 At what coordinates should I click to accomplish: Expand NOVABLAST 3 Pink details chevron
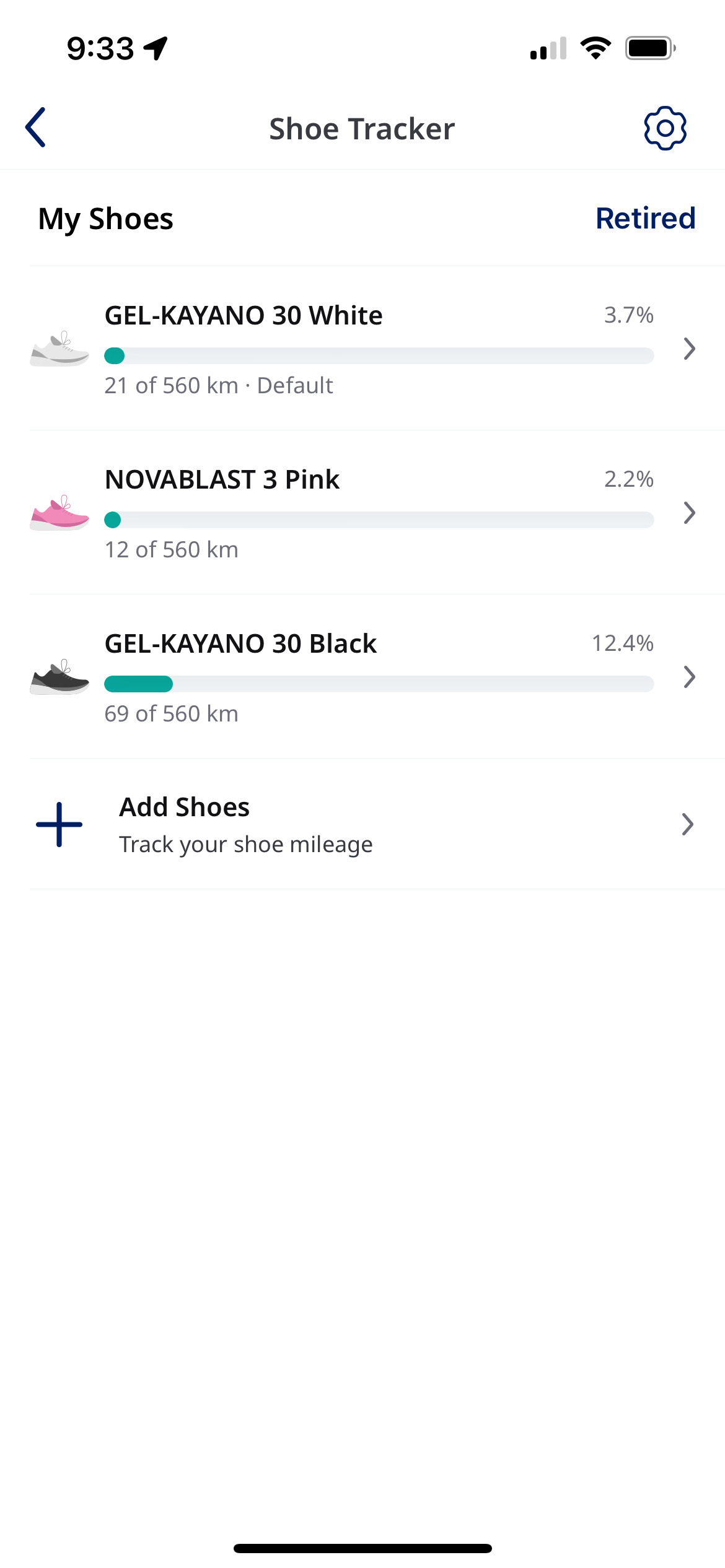coord(689,513)
